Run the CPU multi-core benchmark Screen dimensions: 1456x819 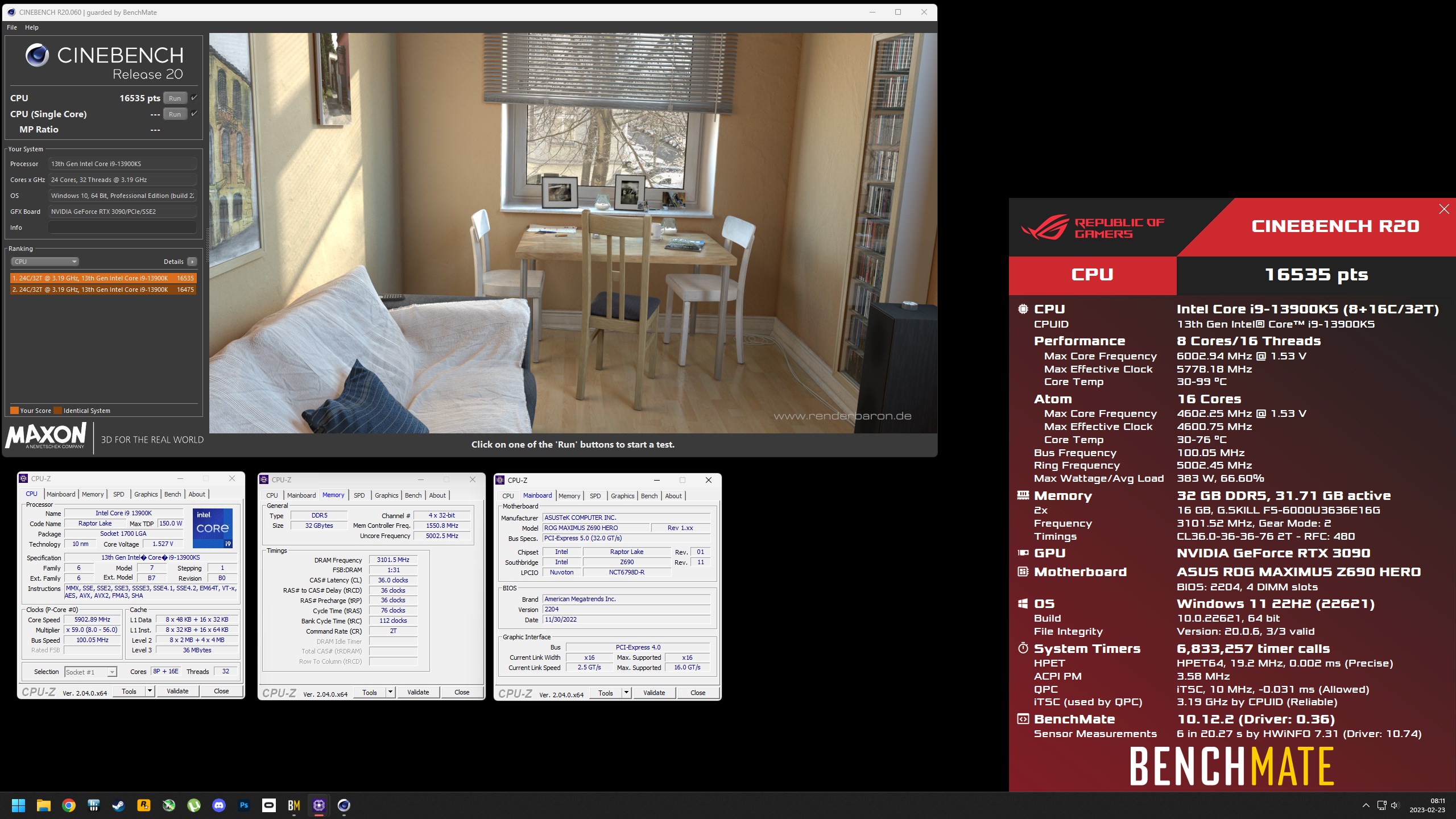[175, 98]
